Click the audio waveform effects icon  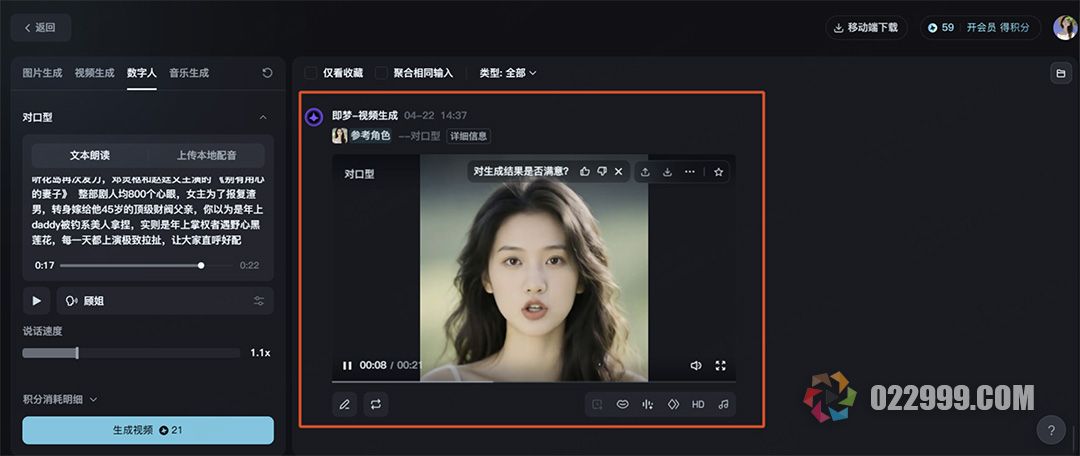click(x=647, y=404)
